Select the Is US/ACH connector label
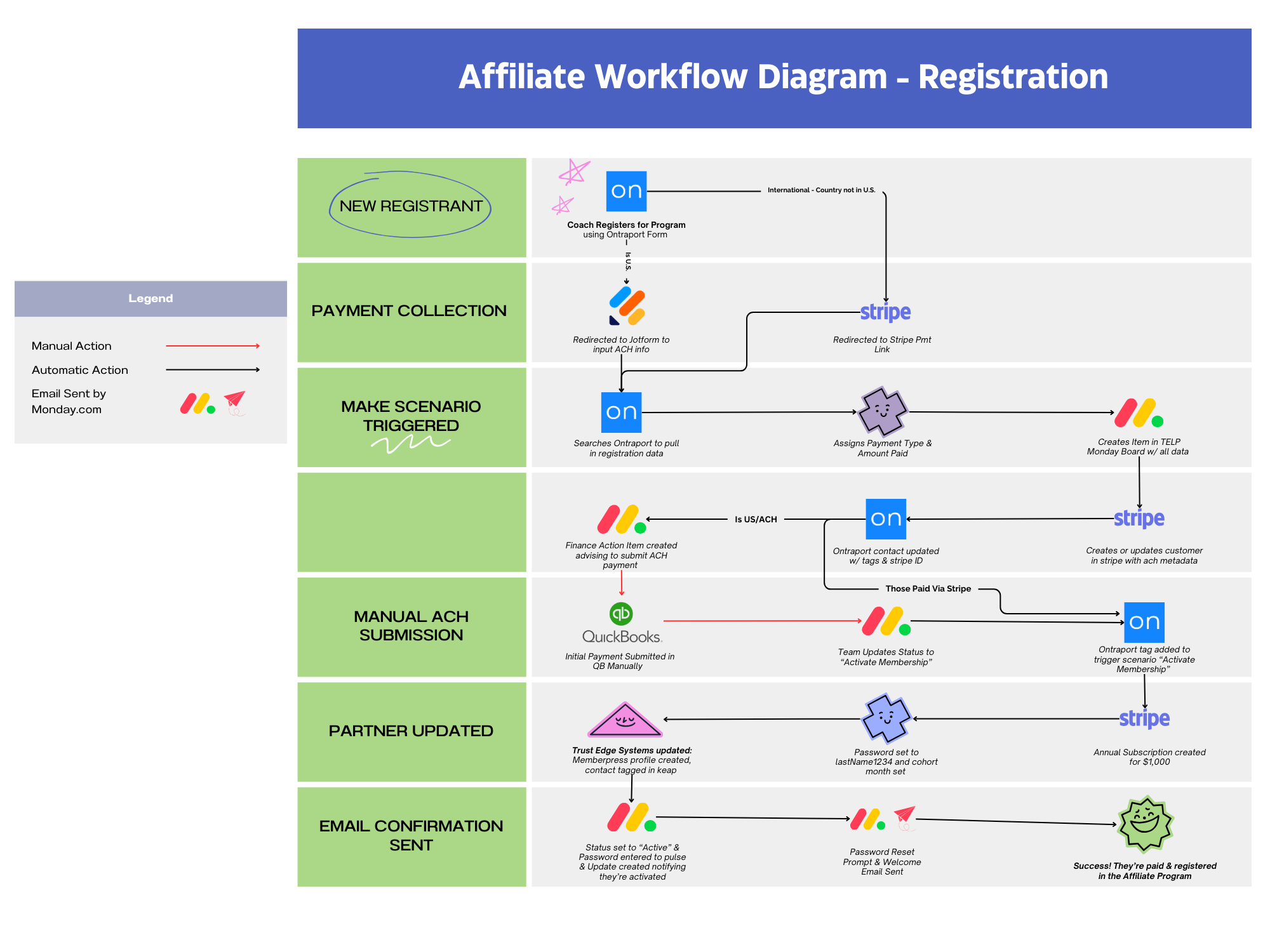 [x=756, y=519]
